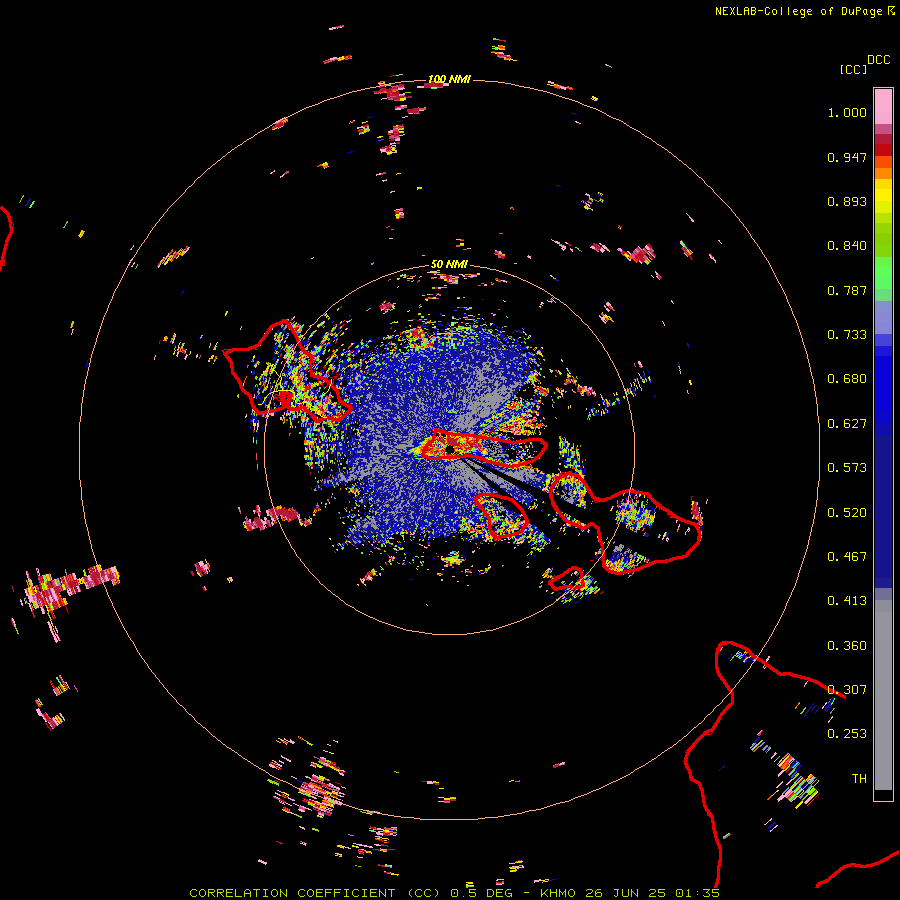The image size is (900, 900).
Task: Click the 0.5 DEG elevation text in the caption
Action: click(x=482, y=893)
